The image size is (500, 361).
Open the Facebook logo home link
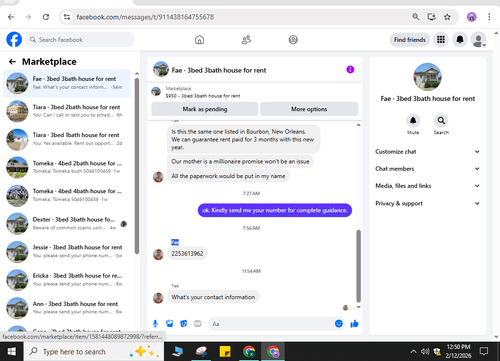(x=14, y=40)
